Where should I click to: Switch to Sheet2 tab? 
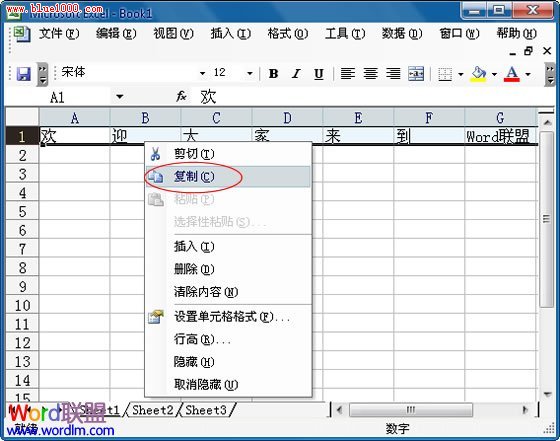coord(152,410)
